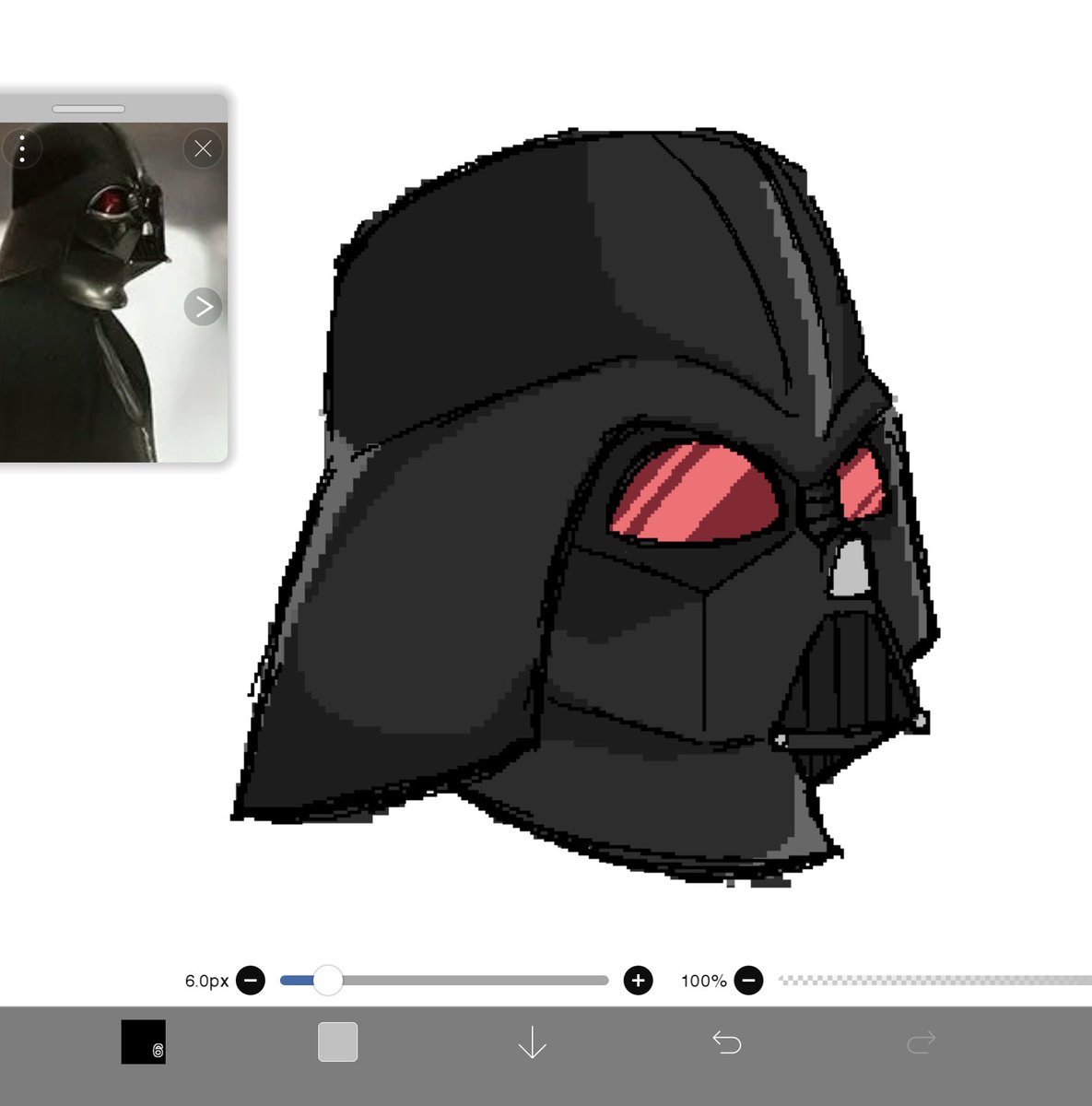Click the 100% opacity value
The image size is (1092, 1106).
[704, 982]
